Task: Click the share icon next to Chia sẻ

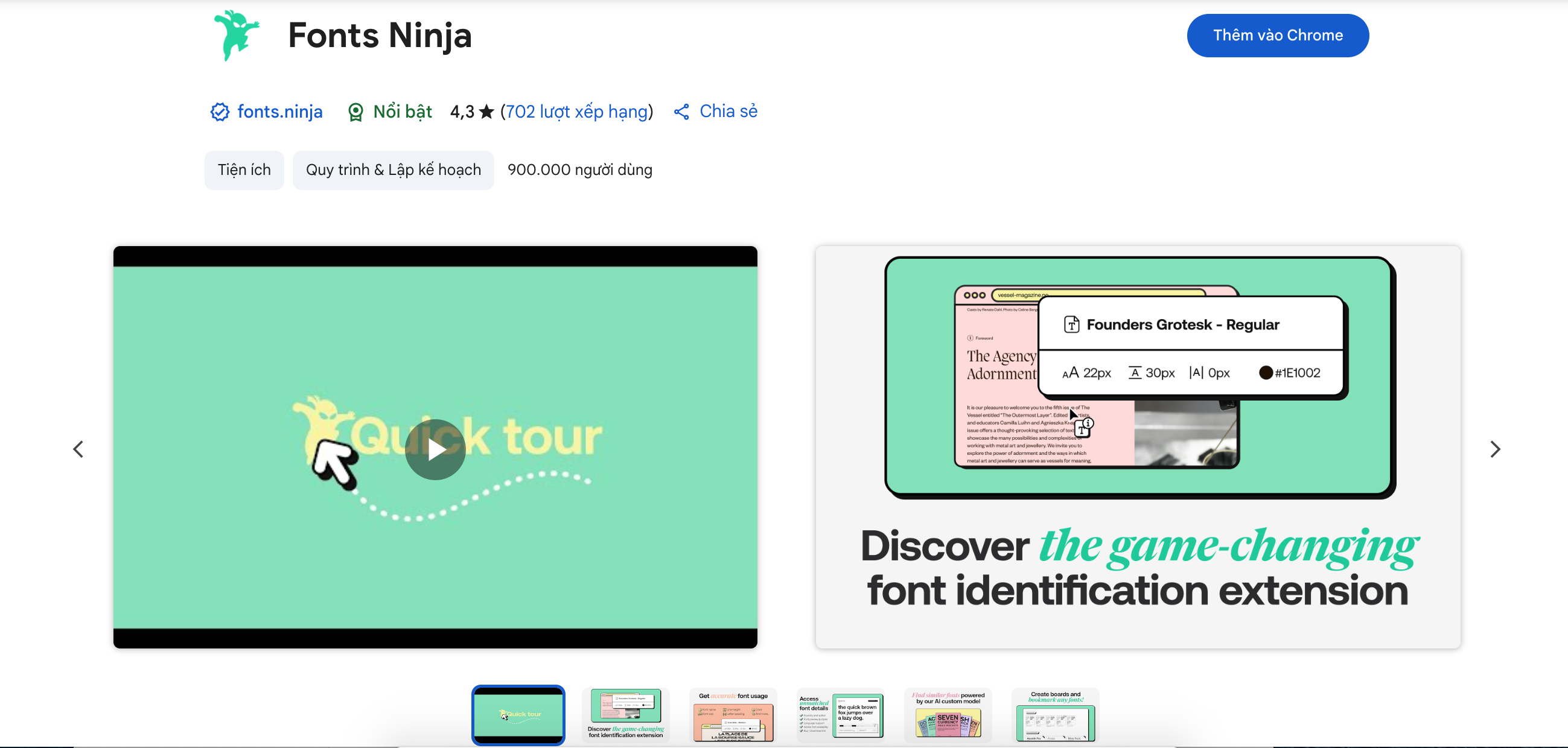Action: [681, 112]
